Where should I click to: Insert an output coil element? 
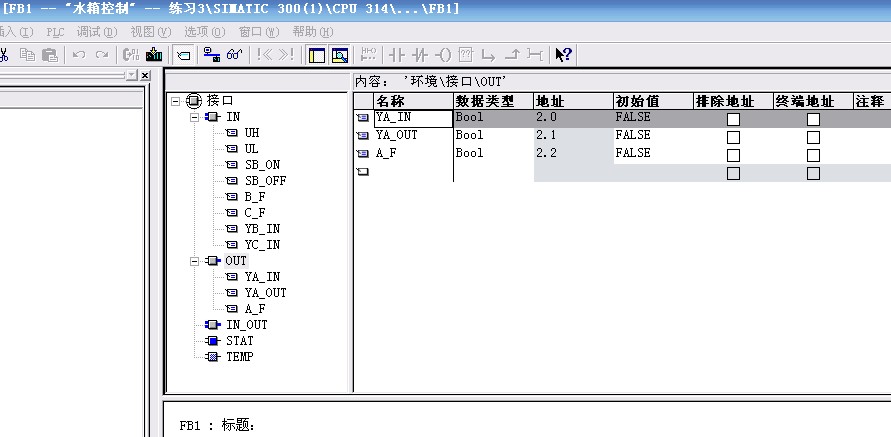443,54
